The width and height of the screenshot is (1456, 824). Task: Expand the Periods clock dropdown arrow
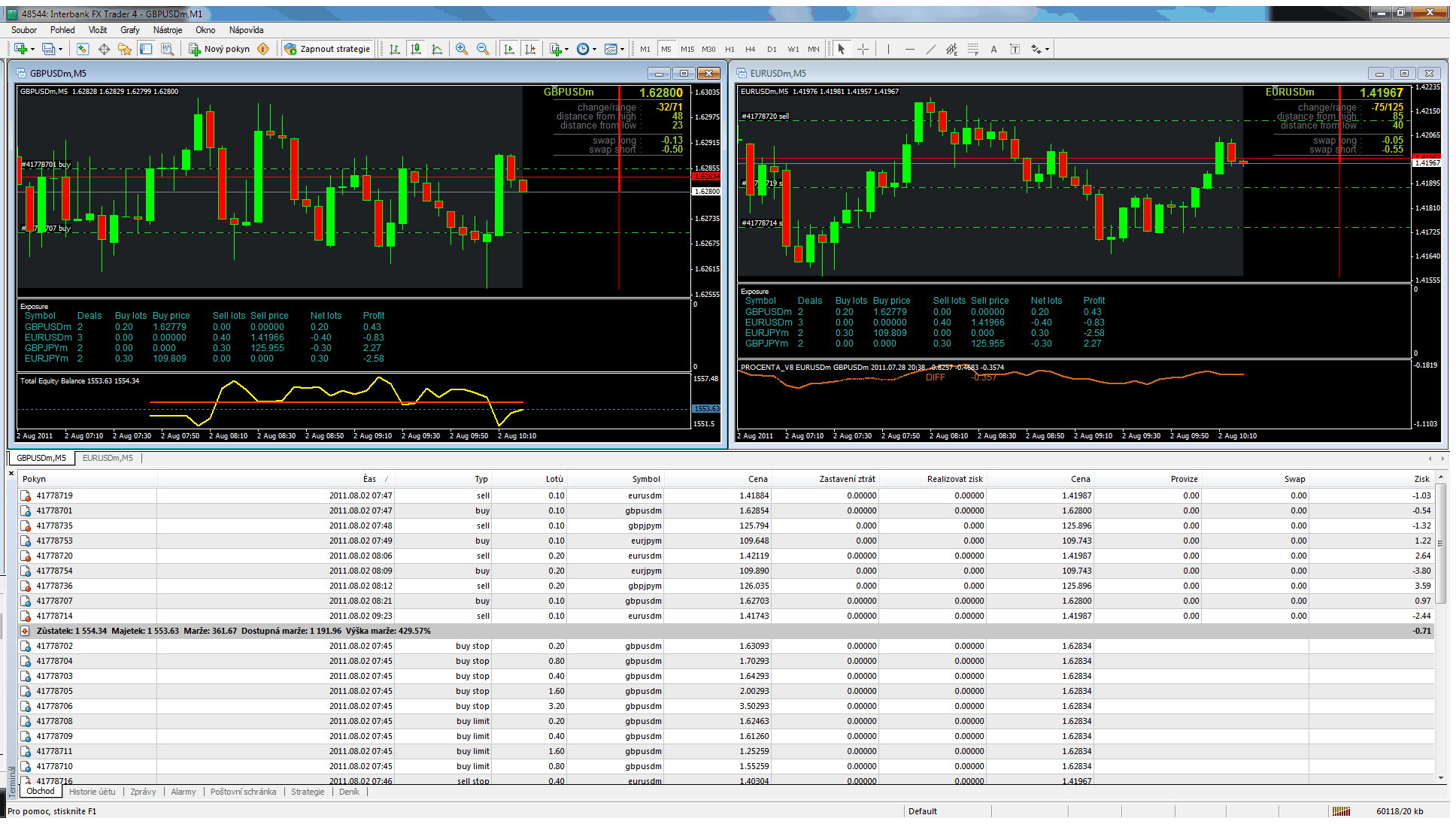pos(594,49)
